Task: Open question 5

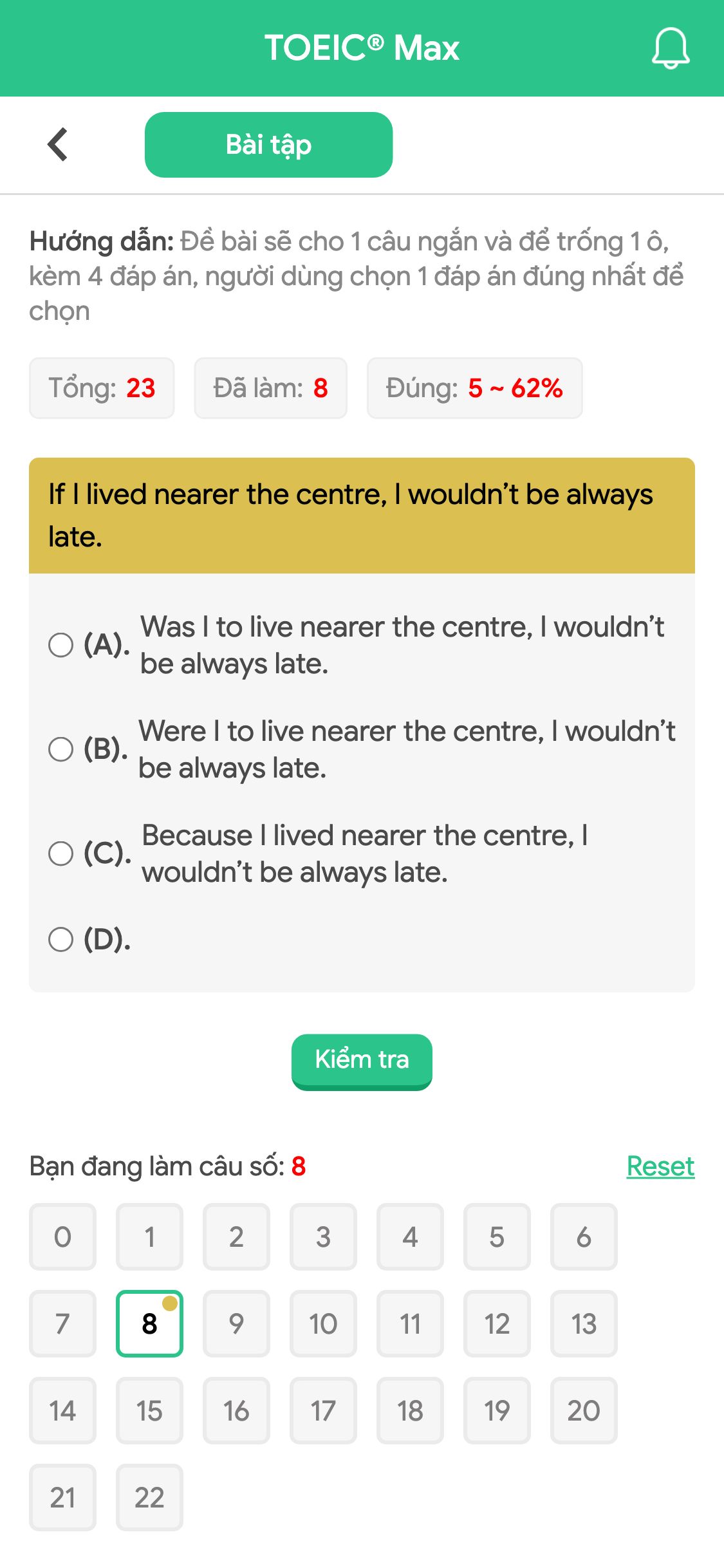Action: (x=497, y=1237)
